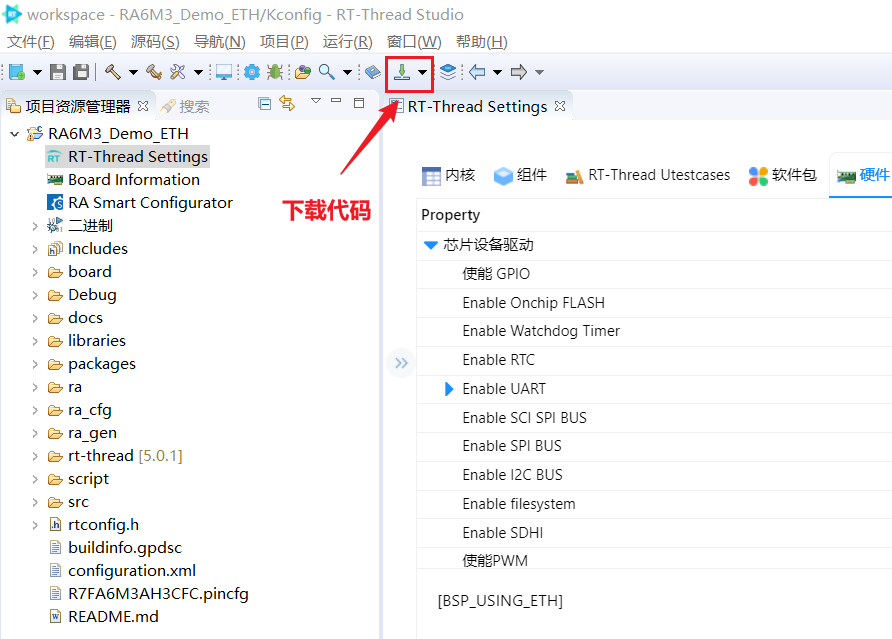The height and width of the screenshot is (639, 892).
Task: Collapse the 芯片设备驱动 section triangle
Action: [431, 245]
